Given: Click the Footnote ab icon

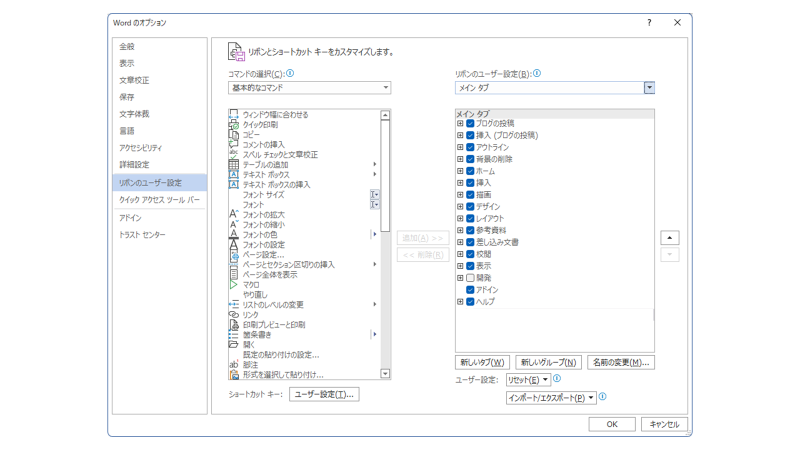Looking at the screenshot, I should pyautogui.click(x=234, y=365).
